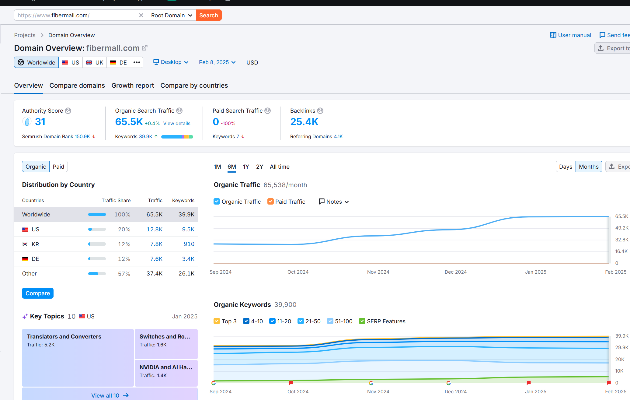Set chart range to 6M

[x=232, y=167]
